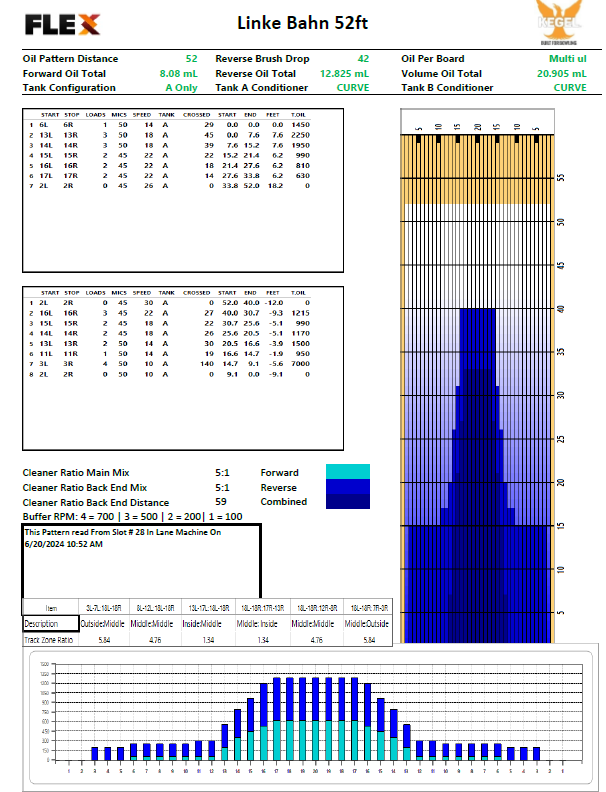Click the 1170 total oil cell

point(300,333)
